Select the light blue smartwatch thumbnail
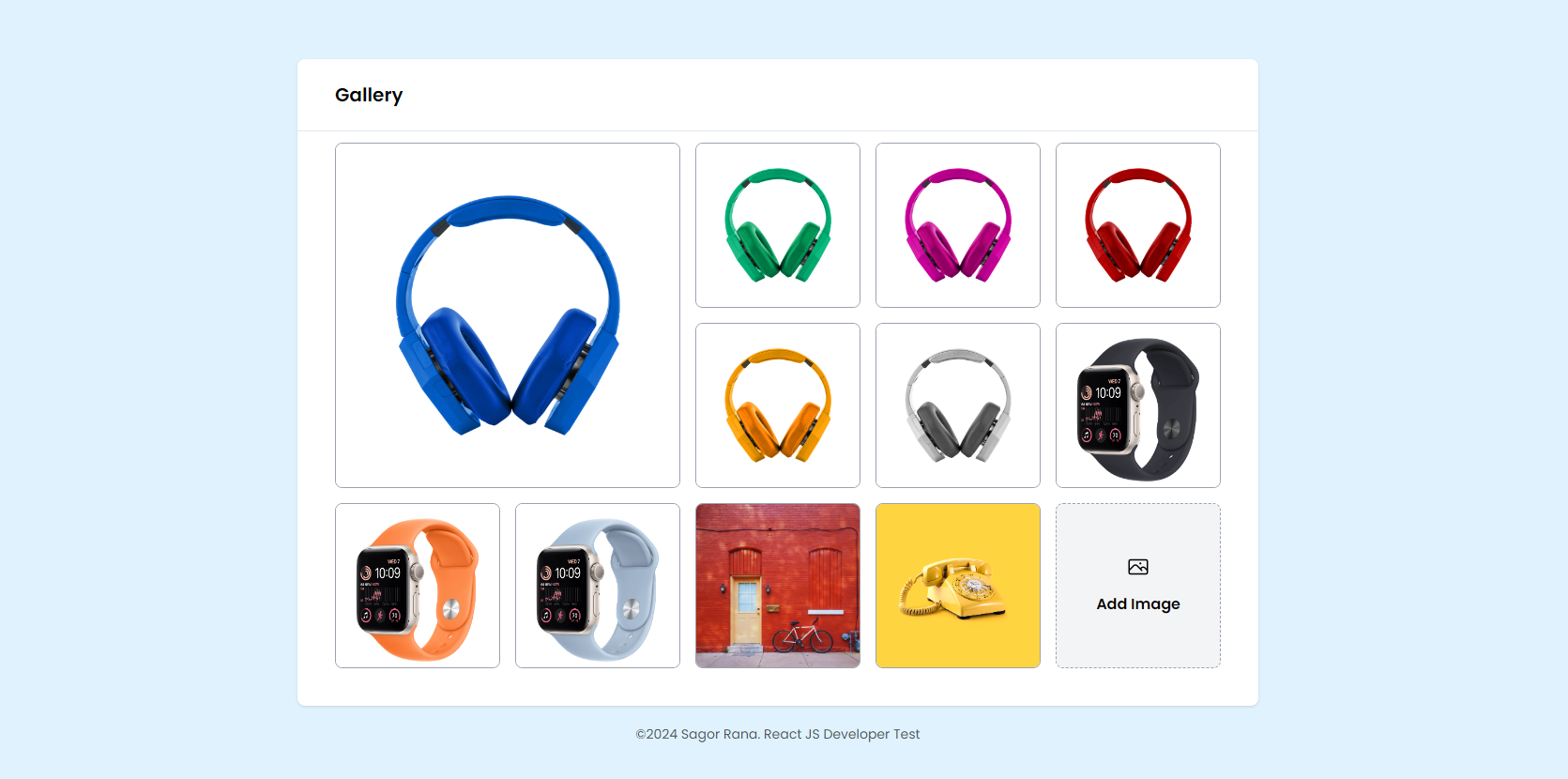 (598, 586)
